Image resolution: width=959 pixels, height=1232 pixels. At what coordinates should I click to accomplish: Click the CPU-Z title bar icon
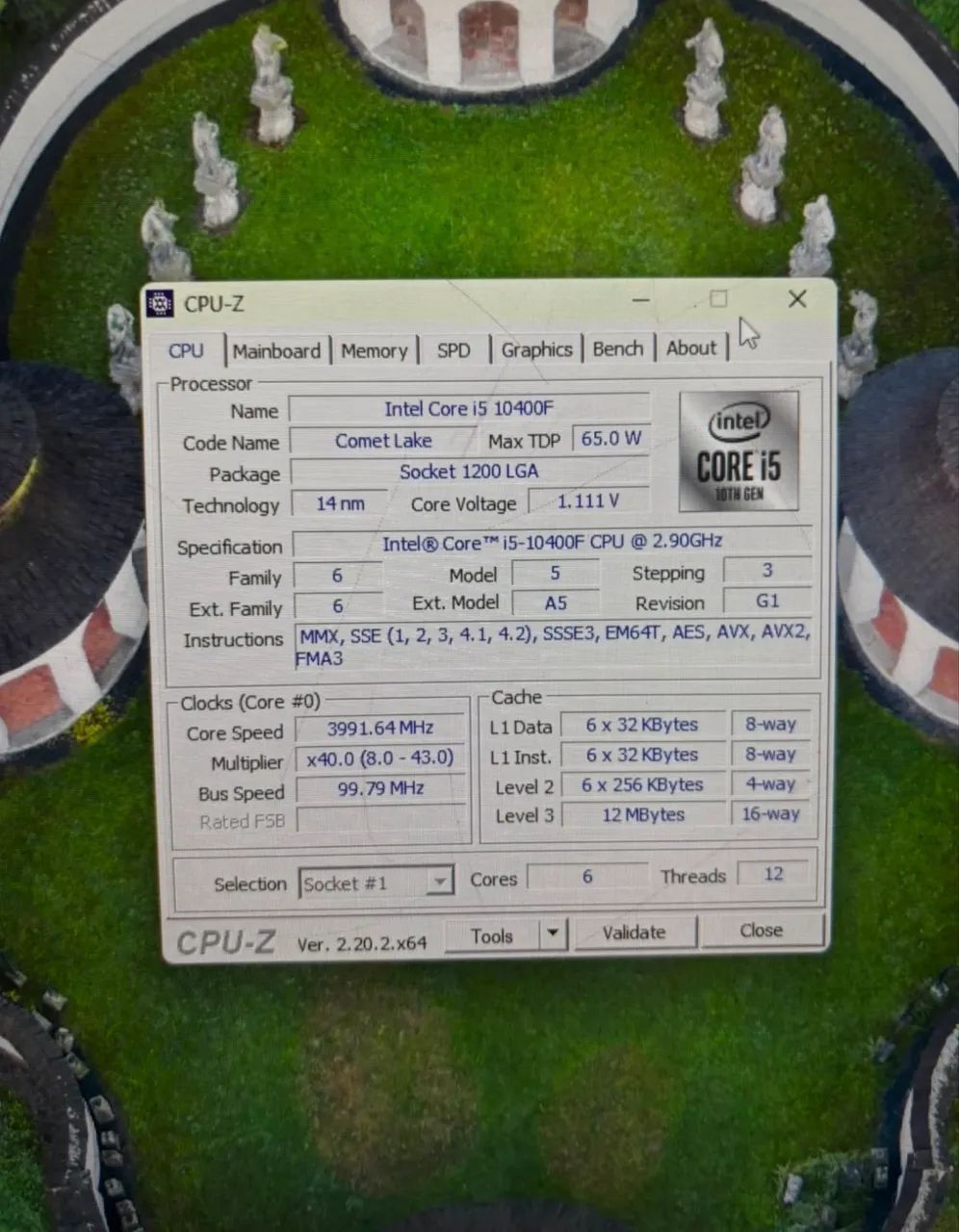click(159, 303)
